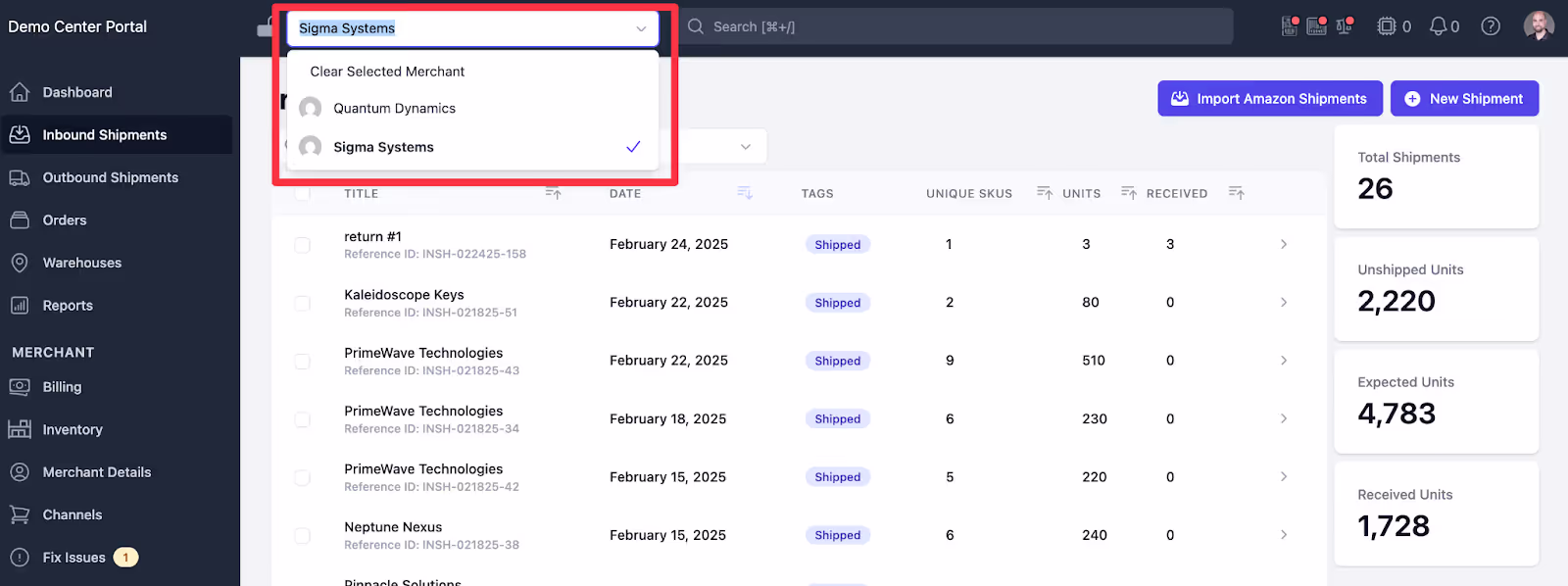Viewport: 1568px width, 586px height.
Task: Click the Warehouses location pin icon
Action: click(20, 263)
